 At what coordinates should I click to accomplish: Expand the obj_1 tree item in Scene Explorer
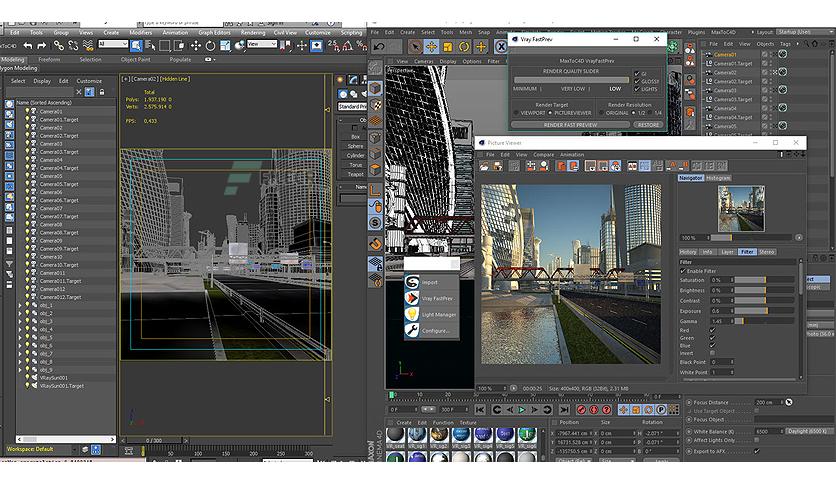click(20, 305)
